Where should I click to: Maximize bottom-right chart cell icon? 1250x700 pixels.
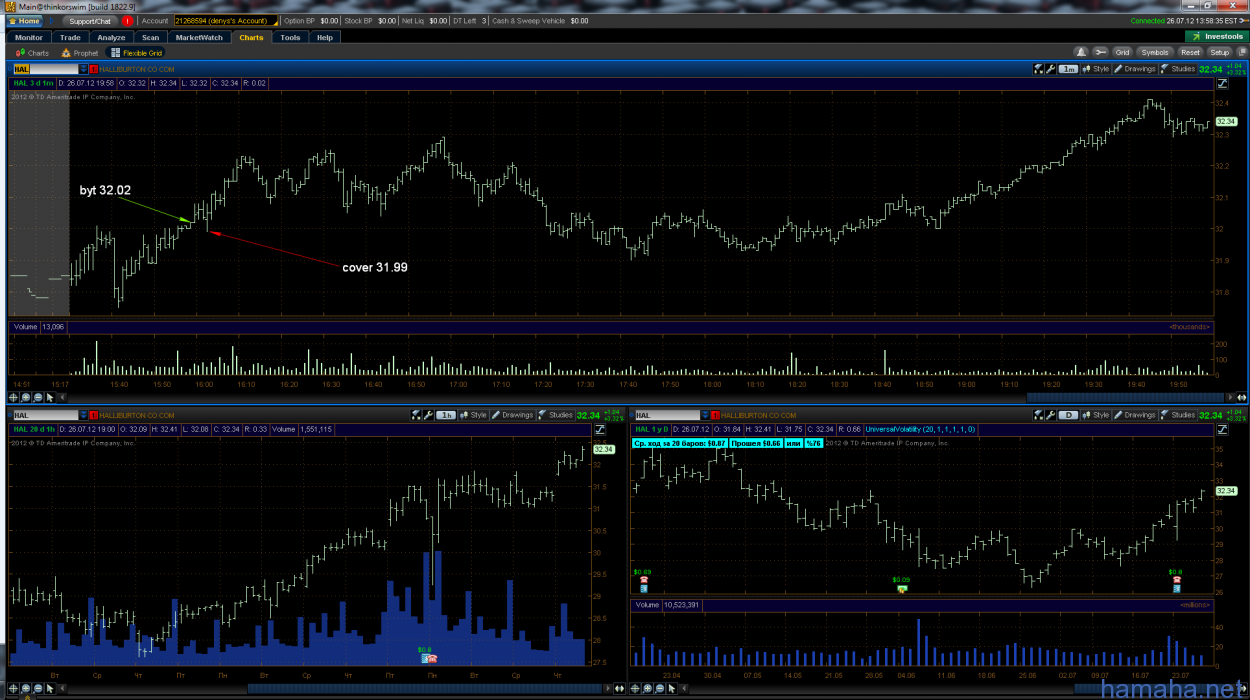(x=1222, y=430)
